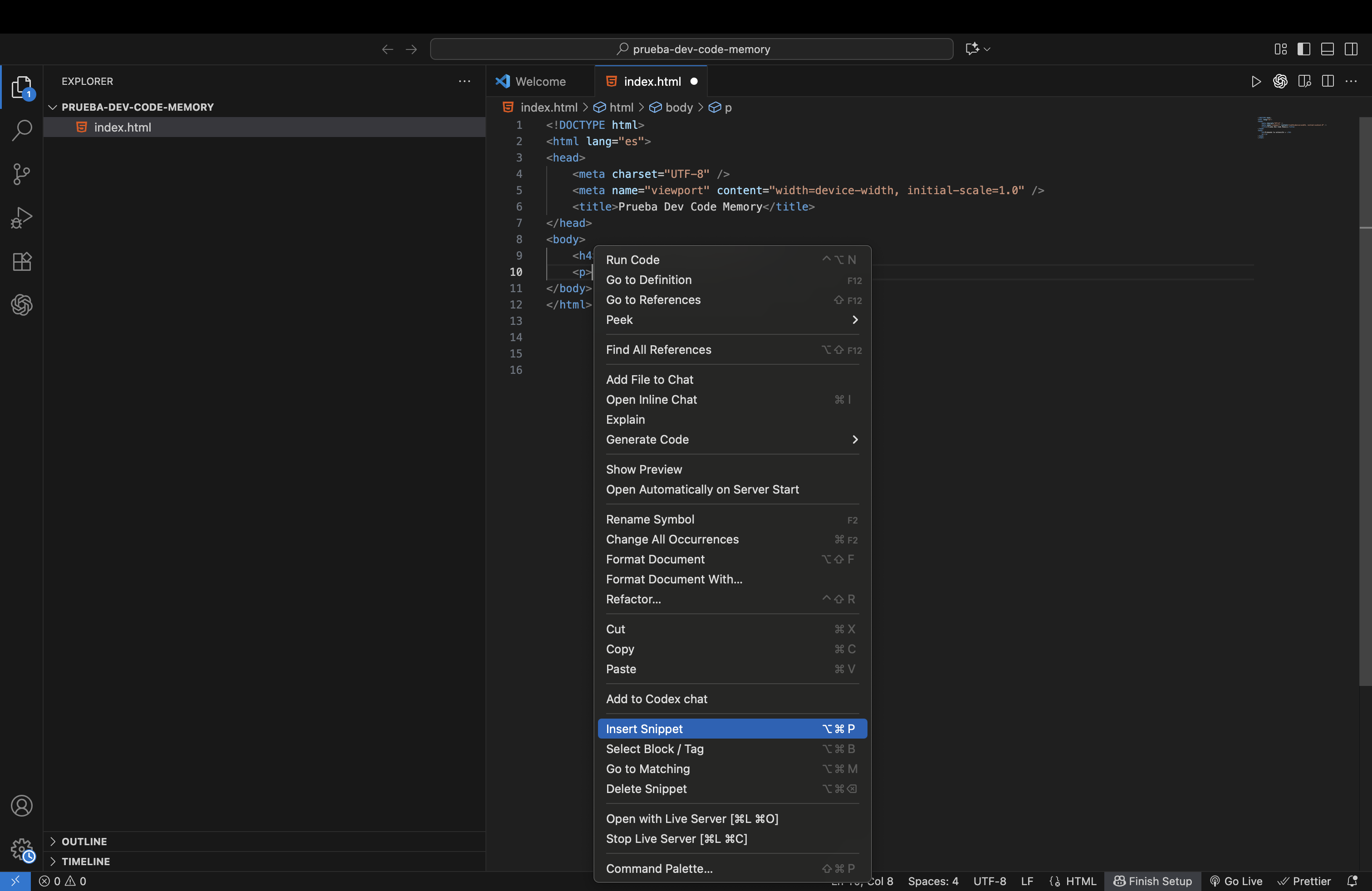Choose Command Palette...
The width and height of the screenshot is (1372, 891).
point(732,869)
